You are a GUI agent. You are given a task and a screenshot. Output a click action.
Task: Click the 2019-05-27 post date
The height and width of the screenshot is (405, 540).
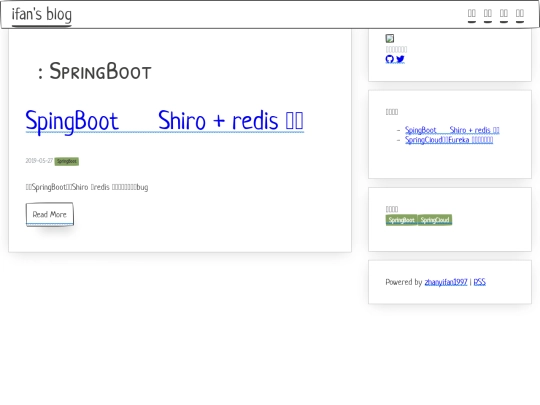[x=39, y=161]
